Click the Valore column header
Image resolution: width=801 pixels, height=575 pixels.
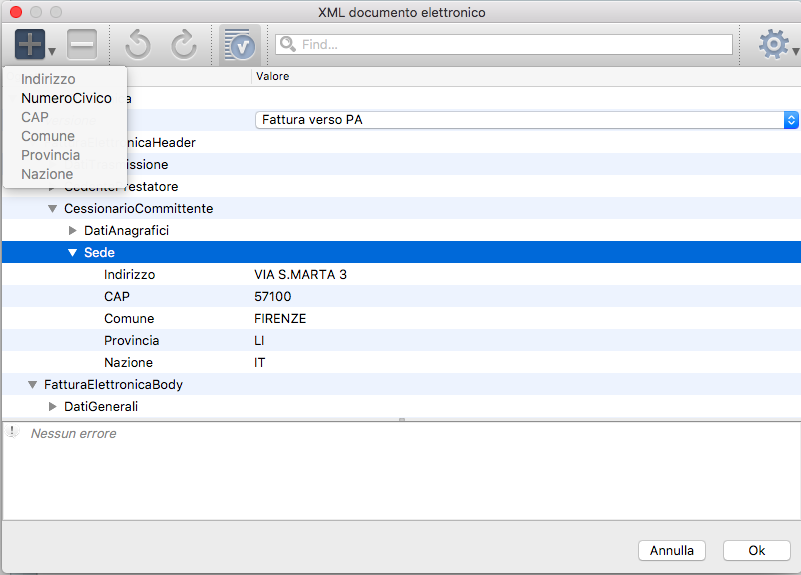(x=273, y=77)
